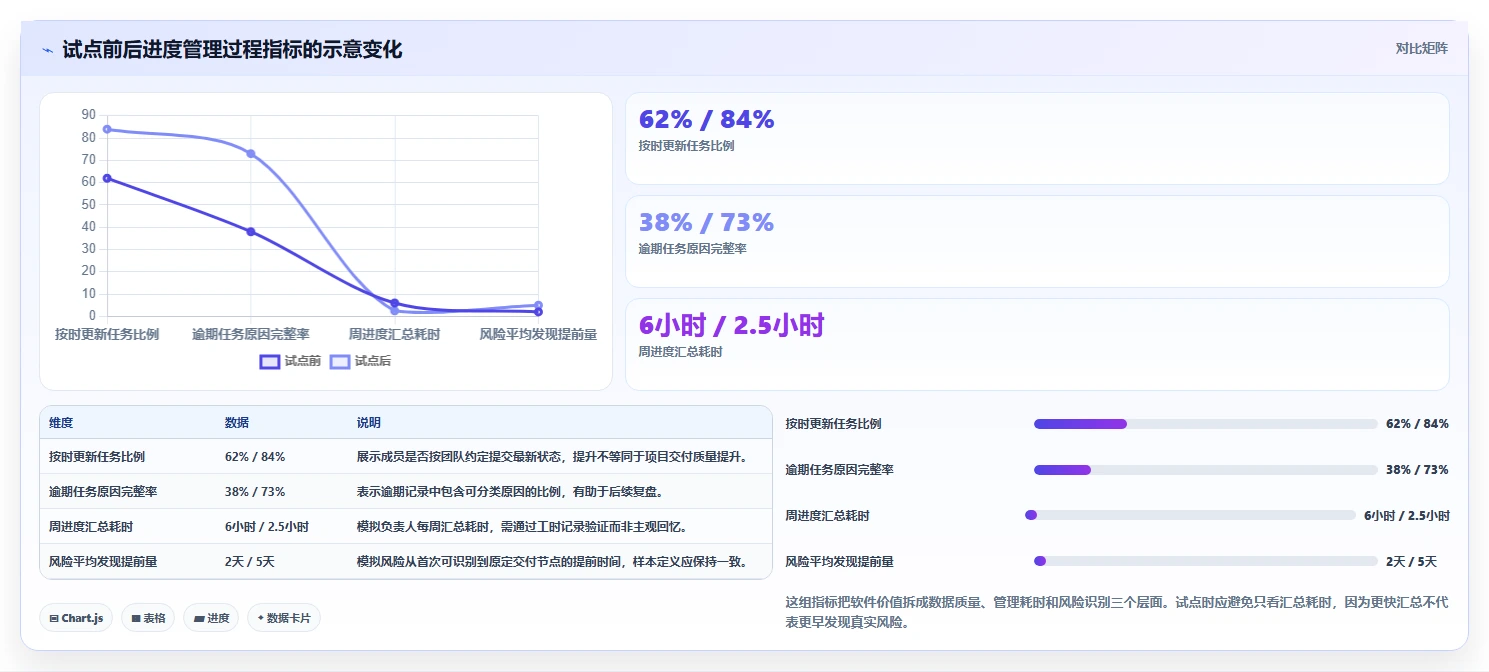
Task: Click the large 6小时 / 2.5小时 card value
Action: click(731, 325)
